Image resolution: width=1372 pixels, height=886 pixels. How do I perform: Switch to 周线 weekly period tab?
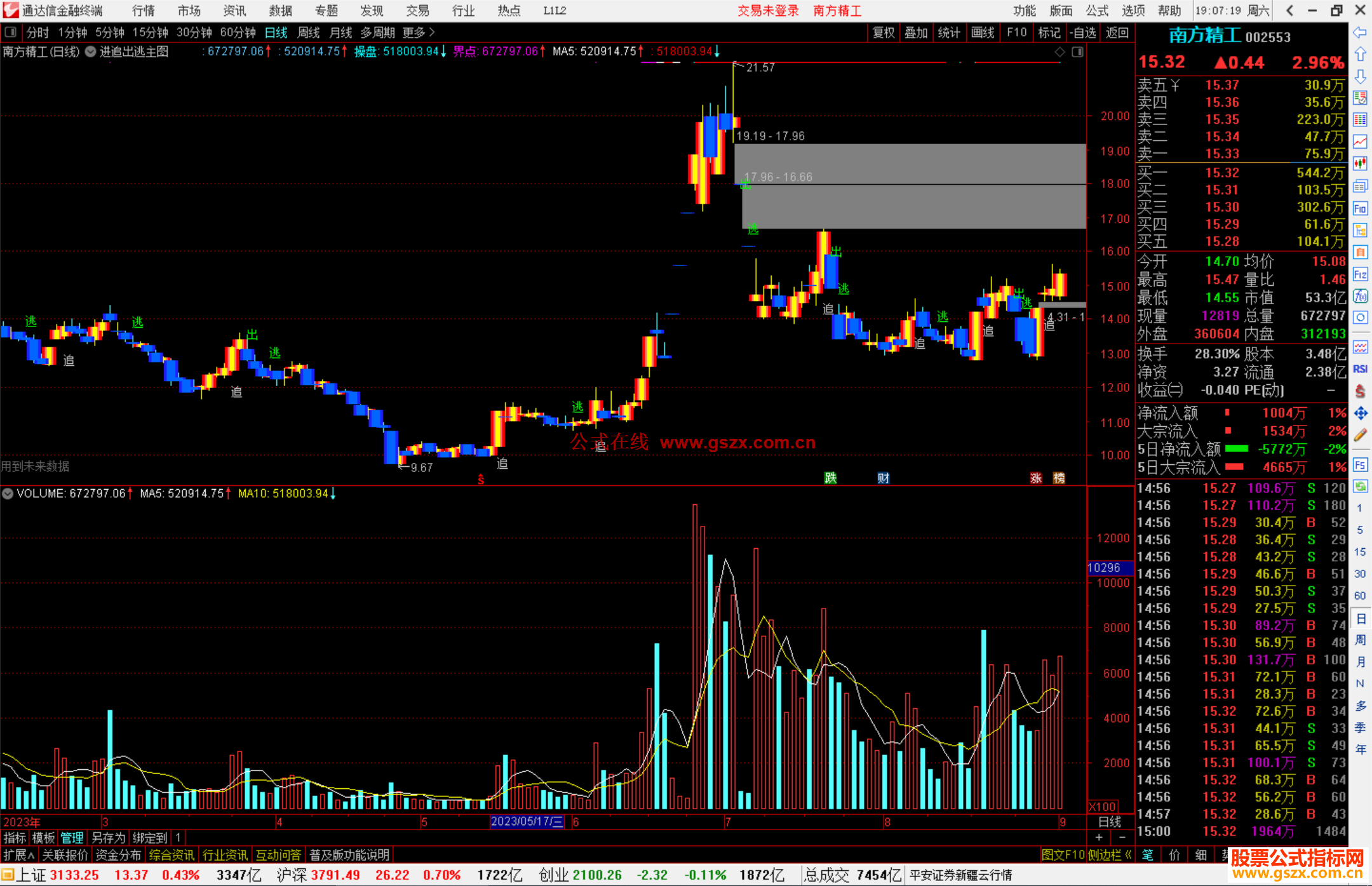(308, 32)
